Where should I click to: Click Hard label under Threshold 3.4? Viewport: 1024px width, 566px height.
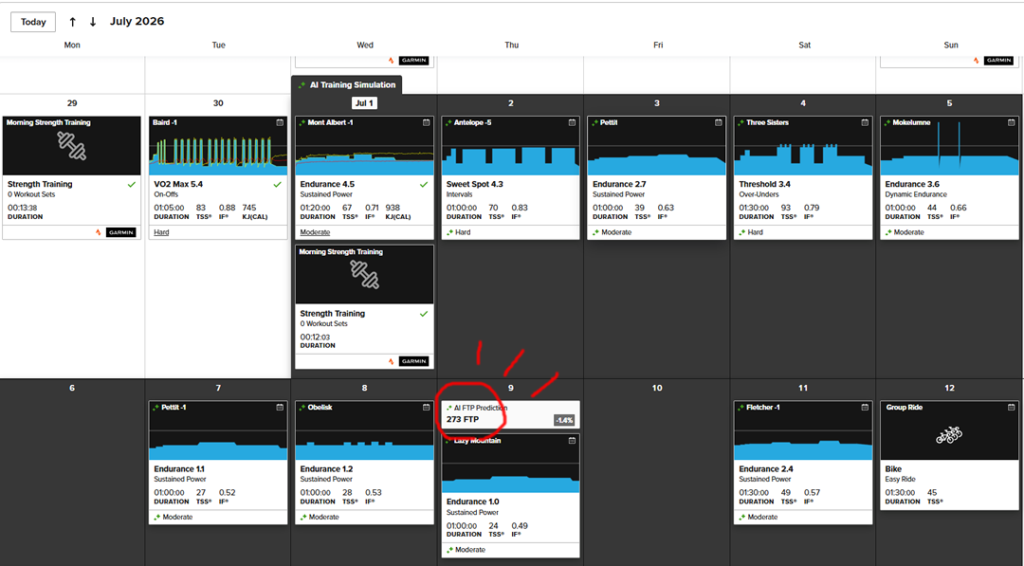tap(755, 232)
